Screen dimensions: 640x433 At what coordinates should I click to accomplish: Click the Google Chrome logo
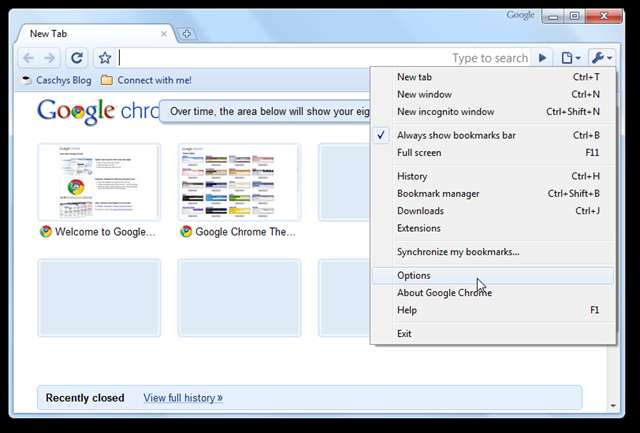point(98,111)
